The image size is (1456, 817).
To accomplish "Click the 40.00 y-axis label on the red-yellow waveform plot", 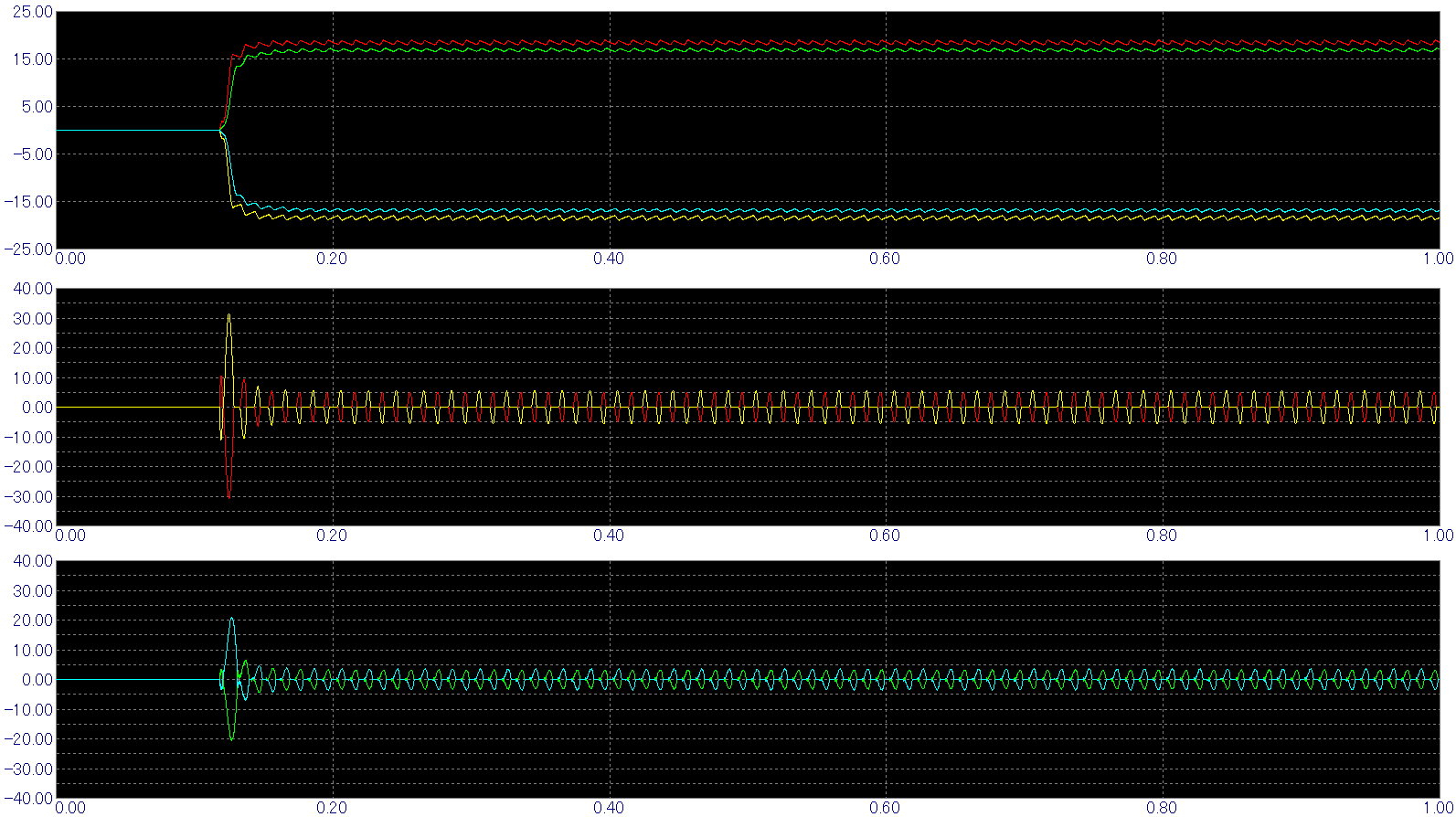I will coord(34,289).
